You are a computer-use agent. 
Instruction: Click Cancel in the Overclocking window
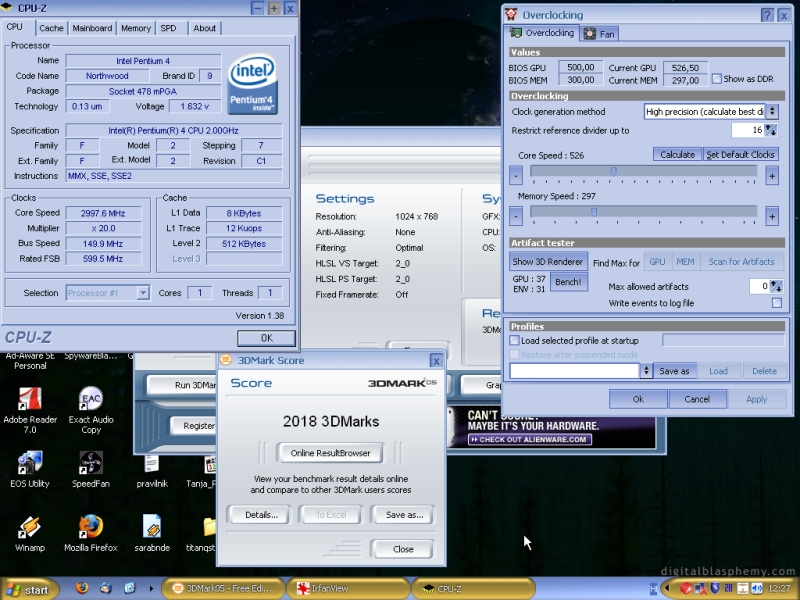(x=697, y=399)
